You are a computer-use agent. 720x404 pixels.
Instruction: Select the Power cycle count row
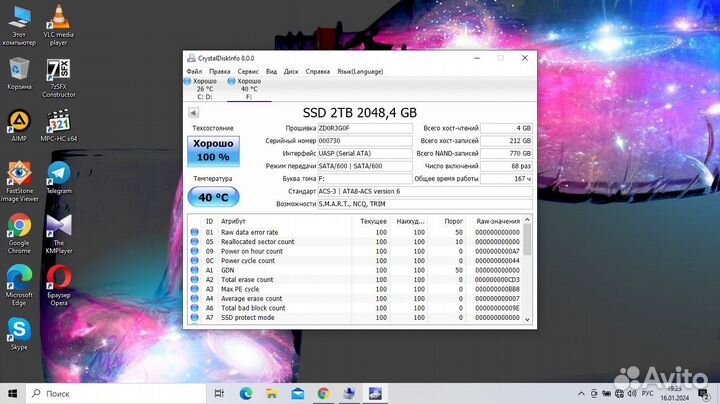[x=356, y=261]
